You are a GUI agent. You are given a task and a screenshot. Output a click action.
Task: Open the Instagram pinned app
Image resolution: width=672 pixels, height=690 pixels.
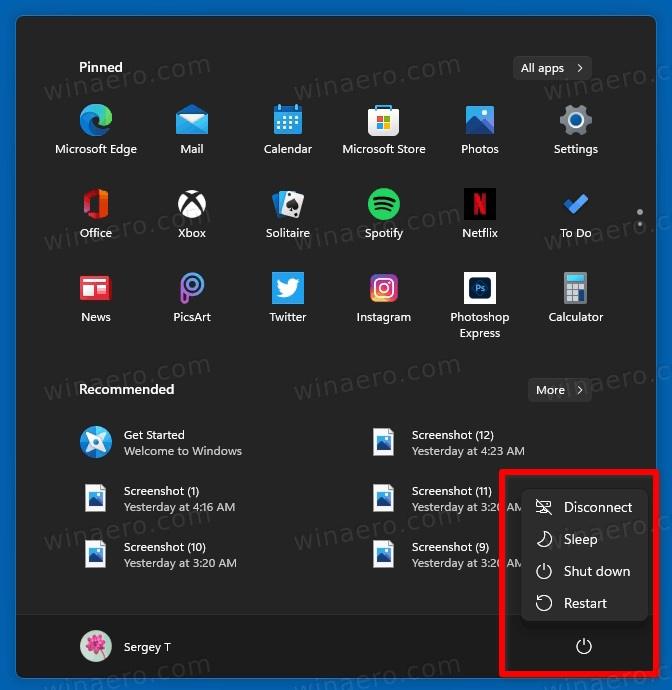click(384, 290)
